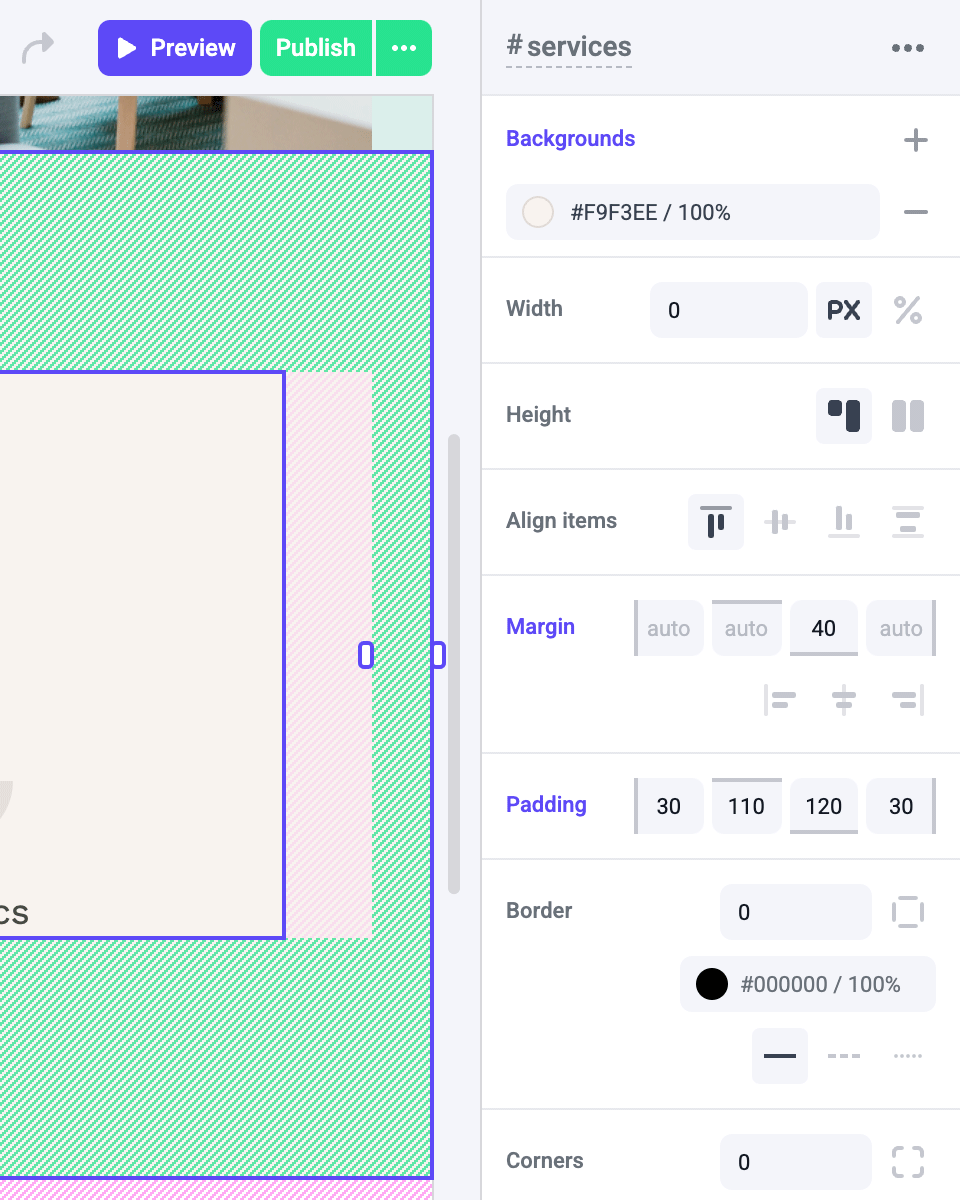
Task: Stretch items alignment option
Action: coord(908,522)
